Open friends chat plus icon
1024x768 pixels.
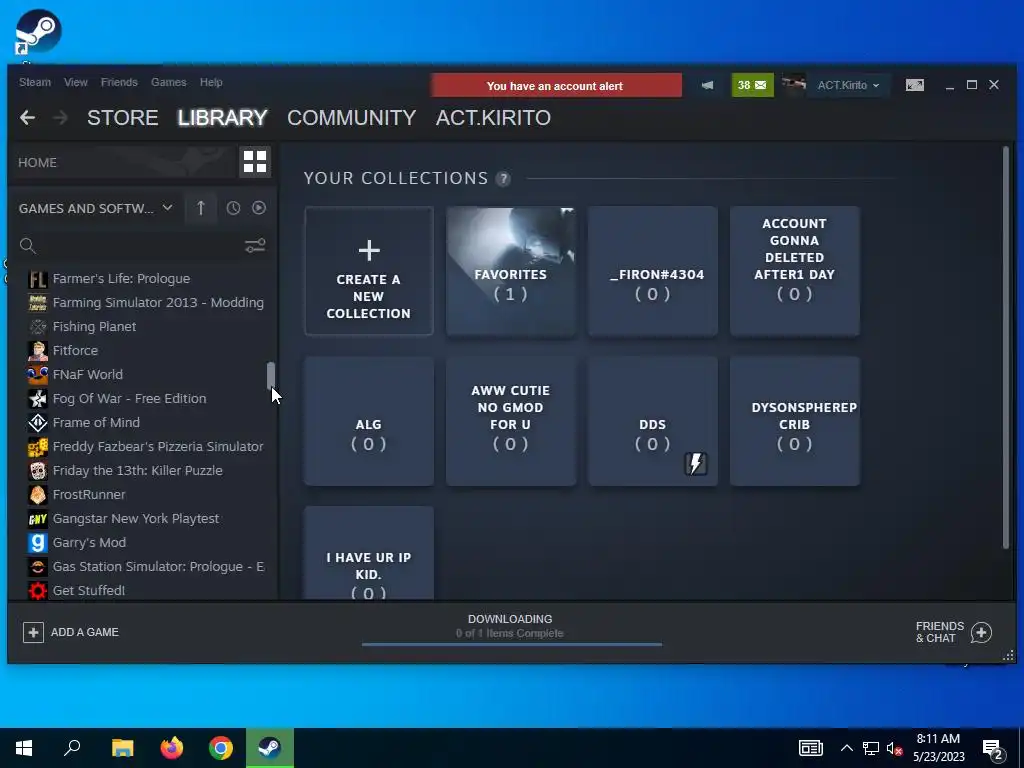pos(981,632)
